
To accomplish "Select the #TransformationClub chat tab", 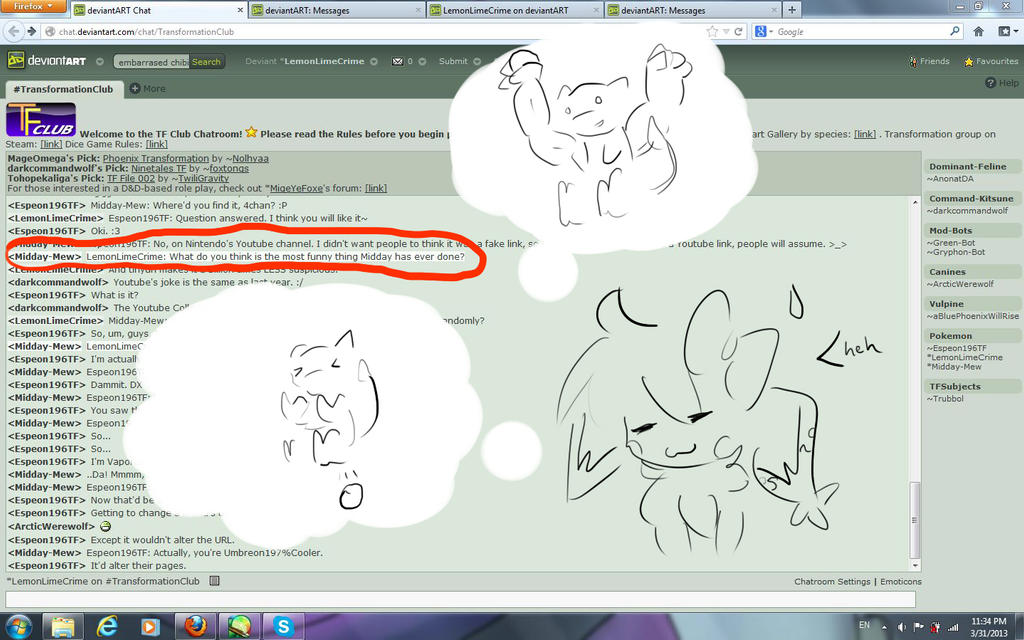I will click(x=63, y=89).
